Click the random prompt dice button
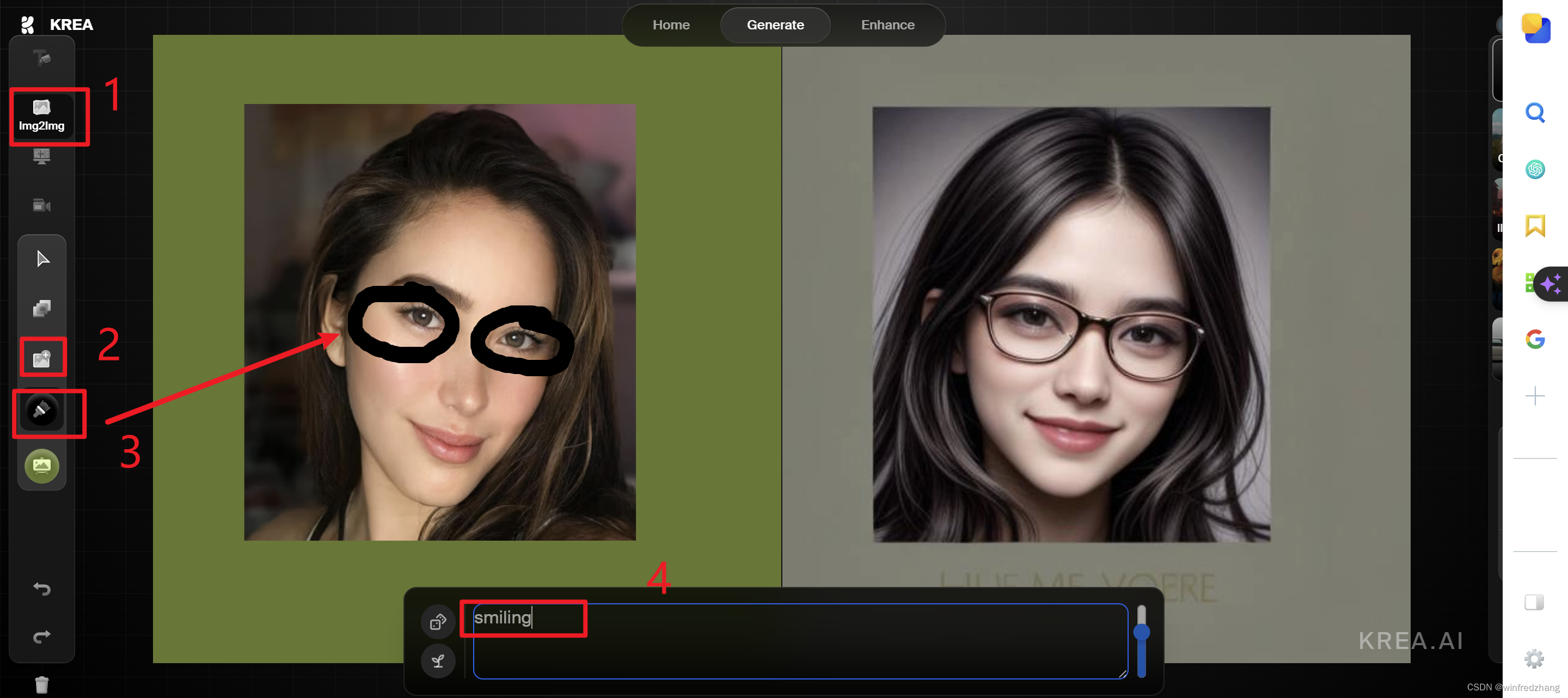Viewport: 1568px width, 698px height. (x=438, y=622)
